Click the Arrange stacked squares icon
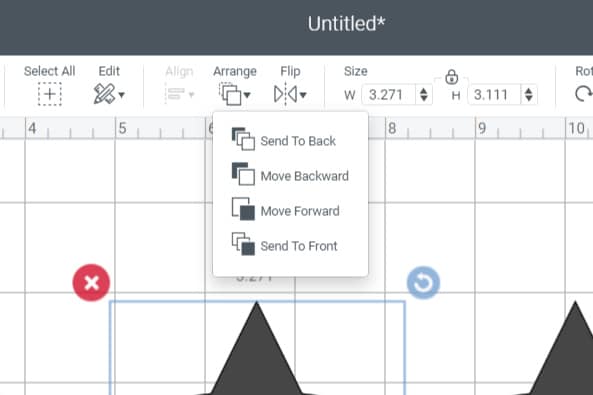The height and width of the screenshot is (395, 593). tap(230, 94)
